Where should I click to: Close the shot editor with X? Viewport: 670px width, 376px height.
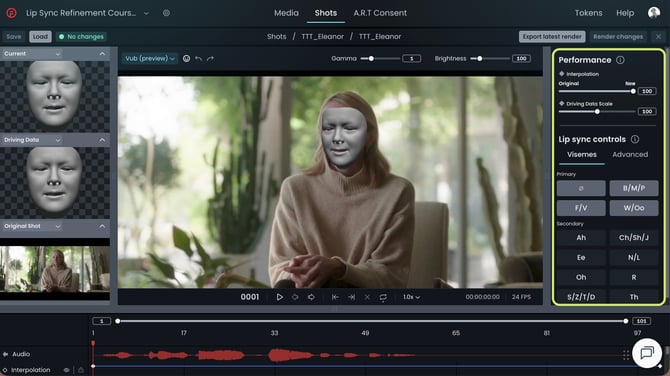[658, 37]
